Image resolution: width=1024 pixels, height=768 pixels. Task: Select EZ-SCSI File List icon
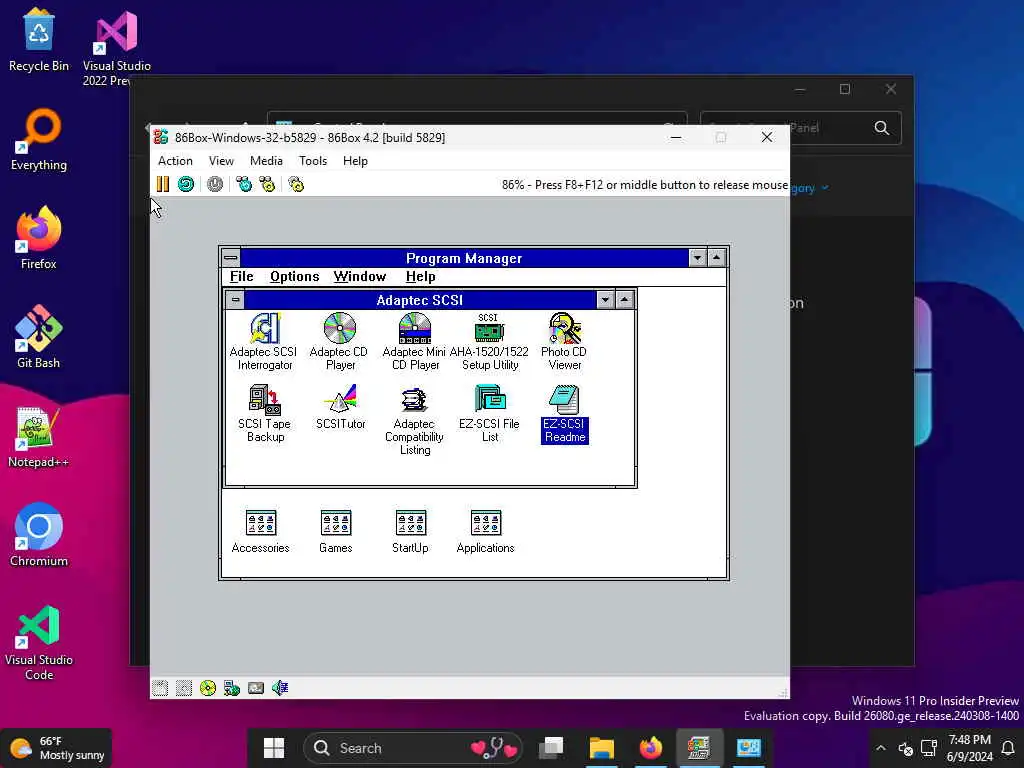489,413
